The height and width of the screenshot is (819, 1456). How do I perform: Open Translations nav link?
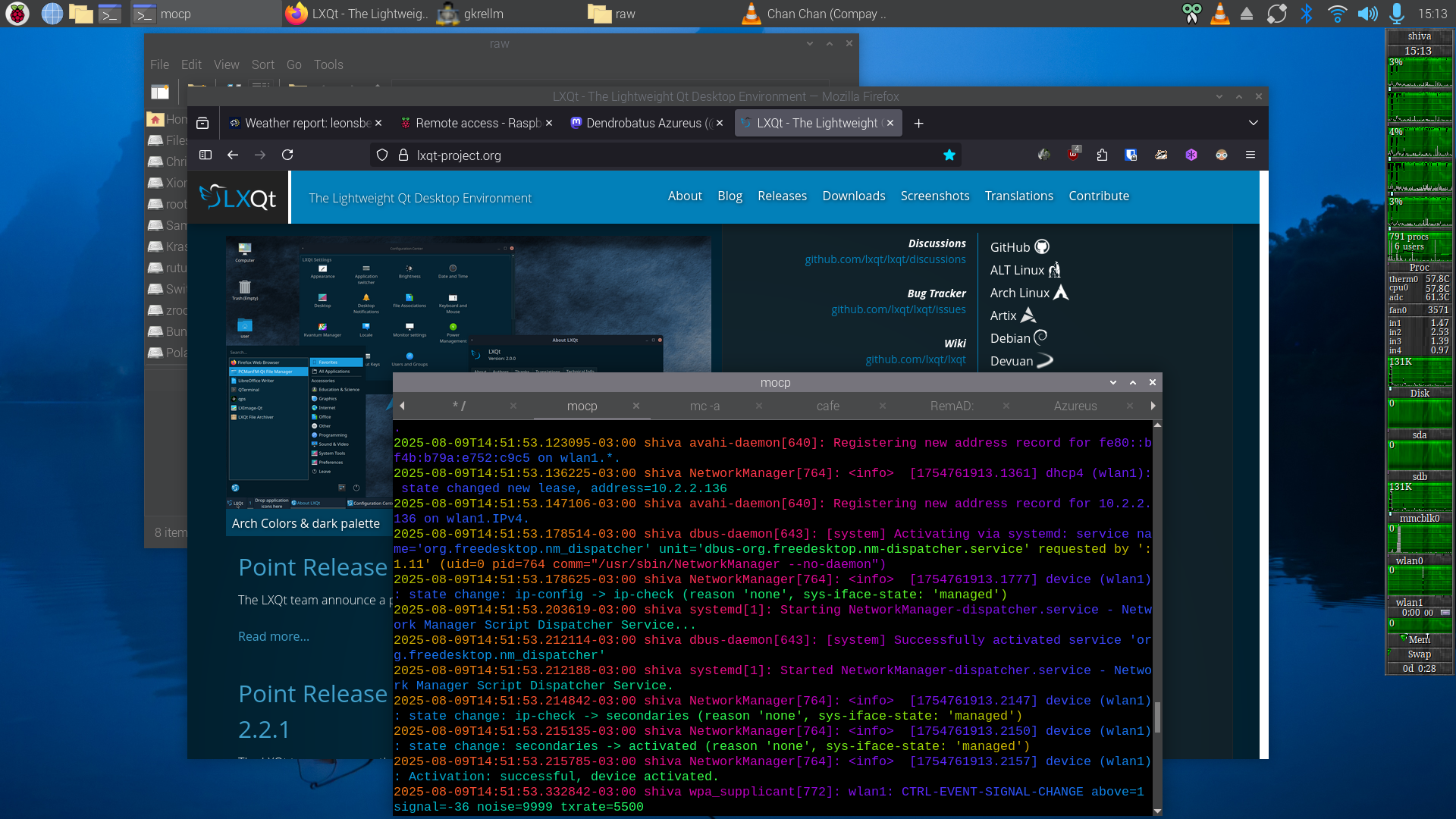pos(1018,196)
